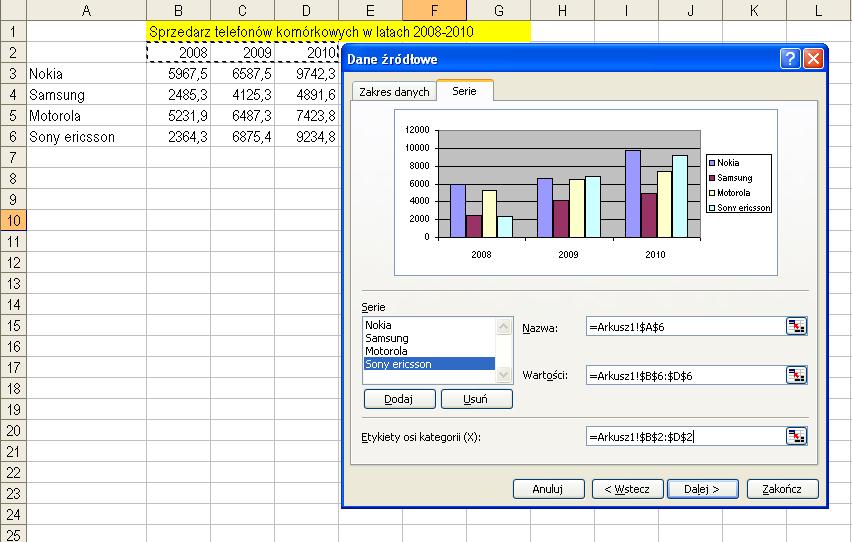Select column B header
This screenshot has width=852, height=542.
coord(178,10)
